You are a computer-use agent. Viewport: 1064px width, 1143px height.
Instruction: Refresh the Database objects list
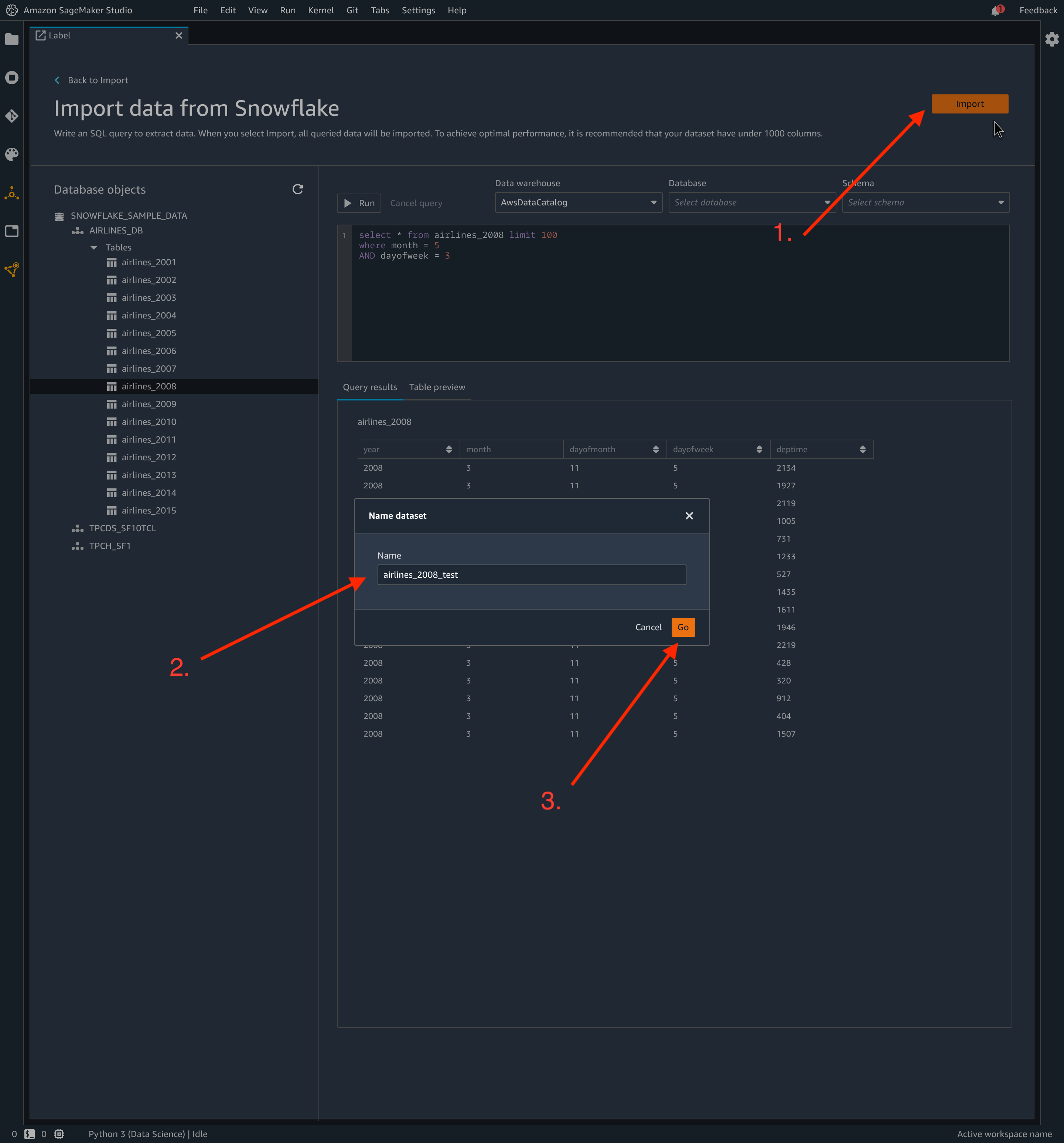[x=297, y=189]
